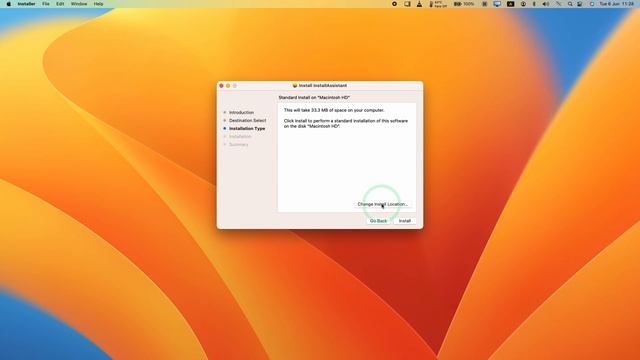Screen dimensions: 640x360
Task: Click the cone-shaped icon in the menu bar
Action: tap(419, 4)
